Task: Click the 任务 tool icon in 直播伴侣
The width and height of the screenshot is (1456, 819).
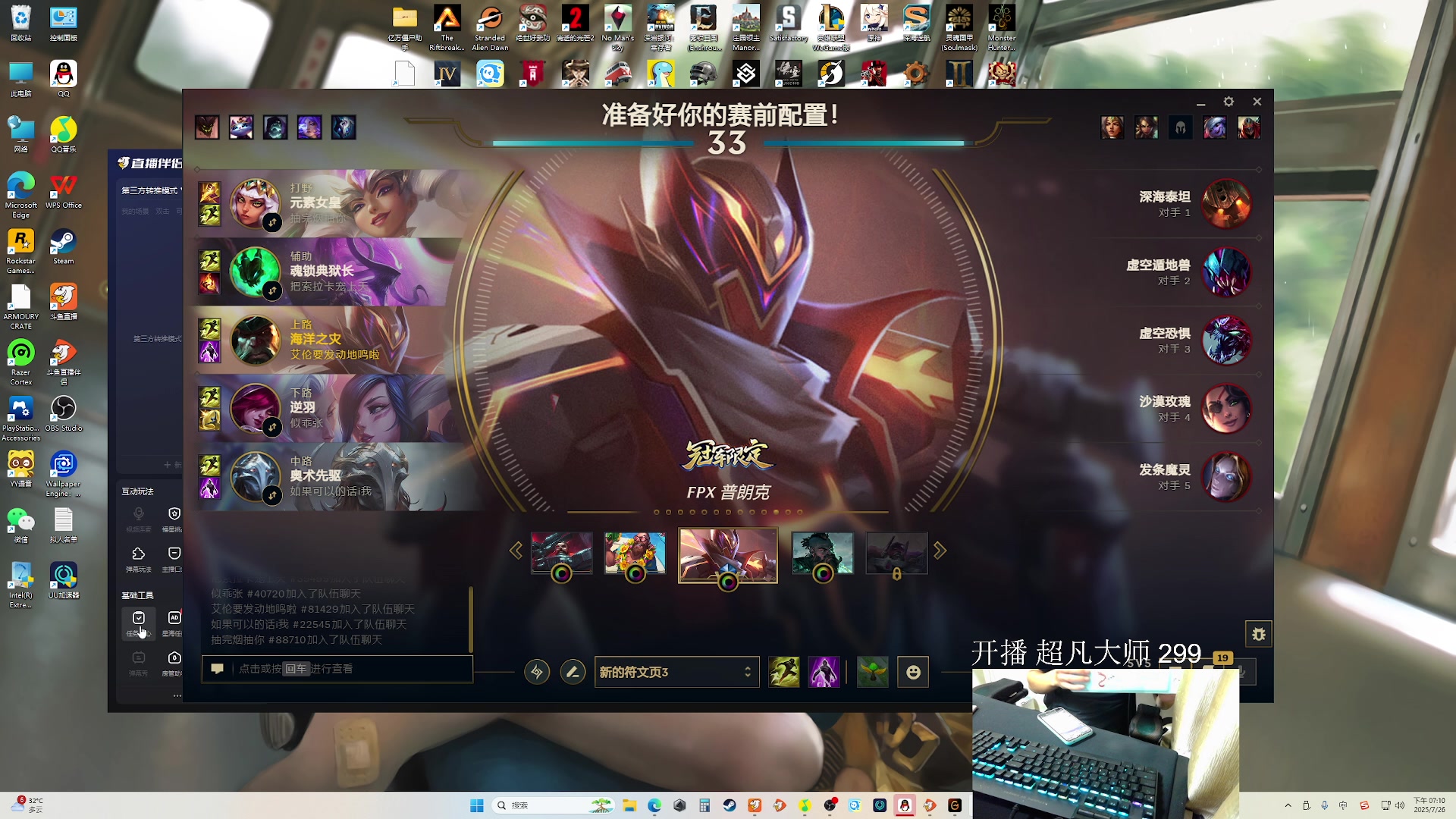Action: click(x=139, y=623)
